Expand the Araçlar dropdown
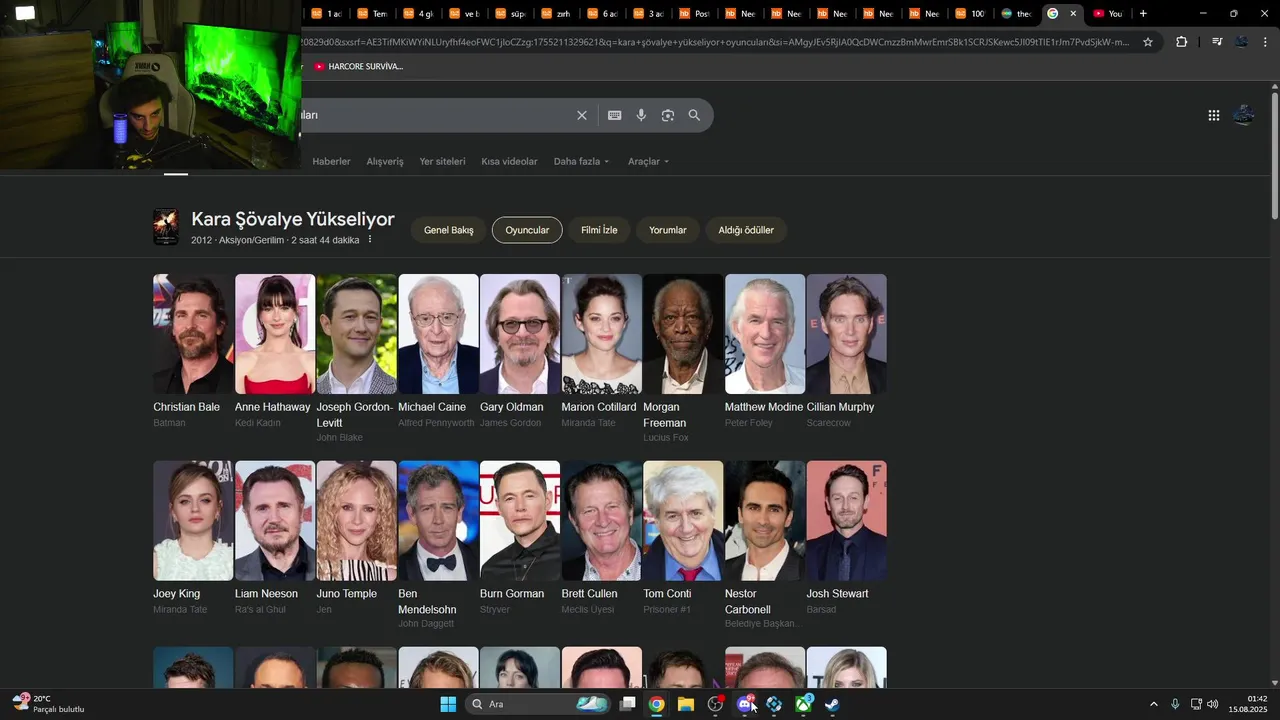 coord(648,162)
